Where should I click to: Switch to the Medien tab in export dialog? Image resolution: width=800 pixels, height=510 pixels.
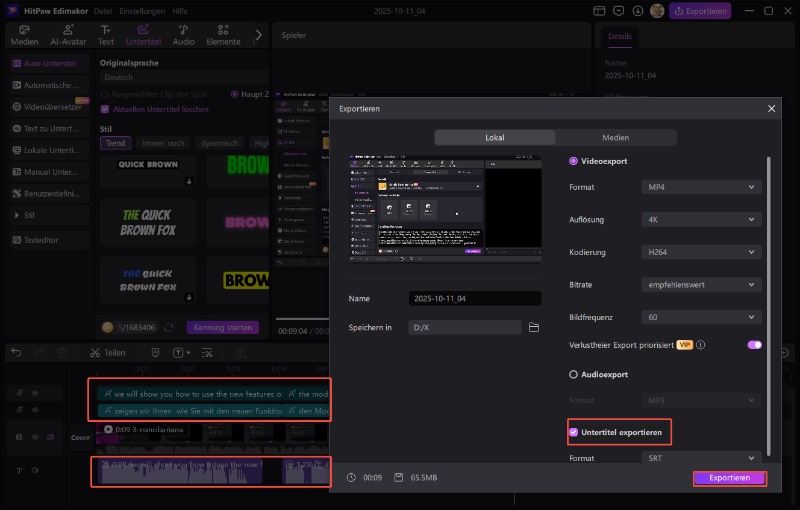click(615, 138)
